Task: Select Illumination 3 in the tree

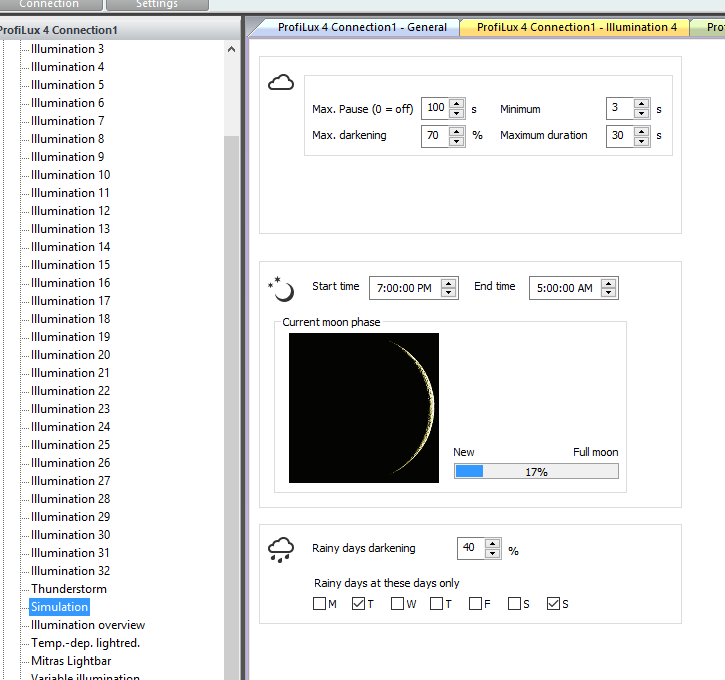Action: click(x=68, y=49)
